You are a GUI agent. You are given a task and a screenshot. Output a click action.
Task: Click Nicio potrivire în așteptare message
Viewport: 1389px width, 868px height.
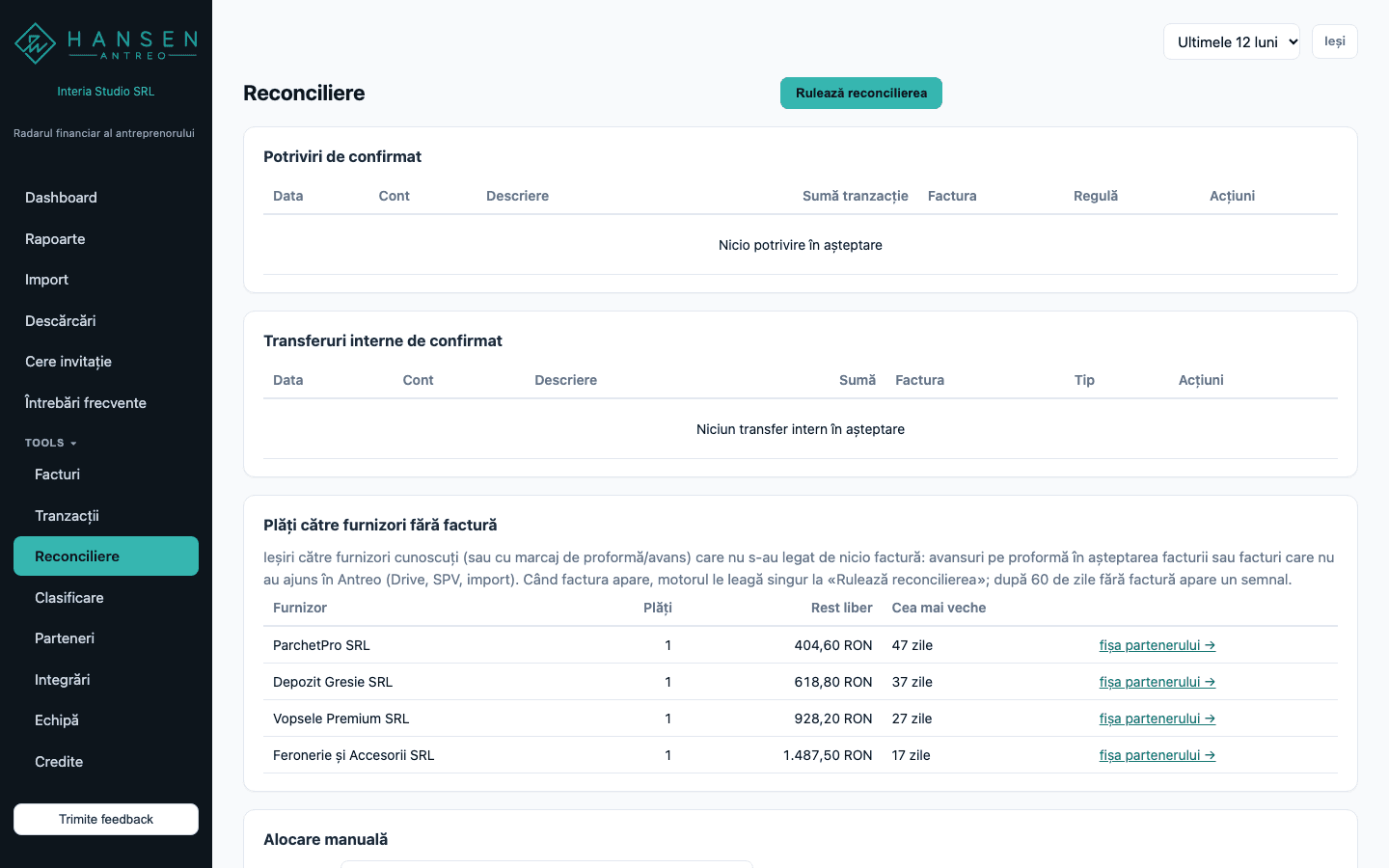[801, 245]
